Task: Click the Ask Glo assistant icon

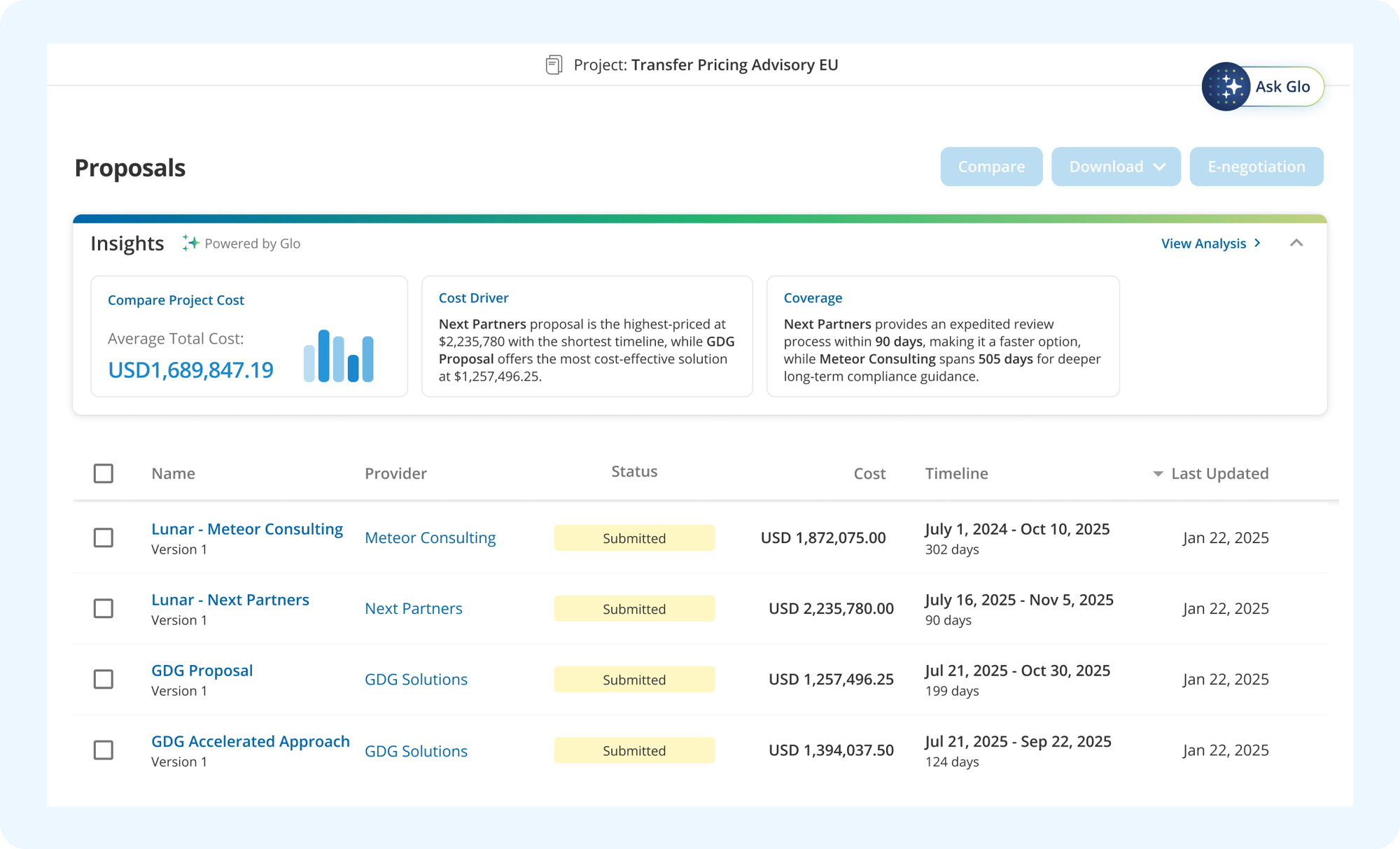Action: 1225,86
